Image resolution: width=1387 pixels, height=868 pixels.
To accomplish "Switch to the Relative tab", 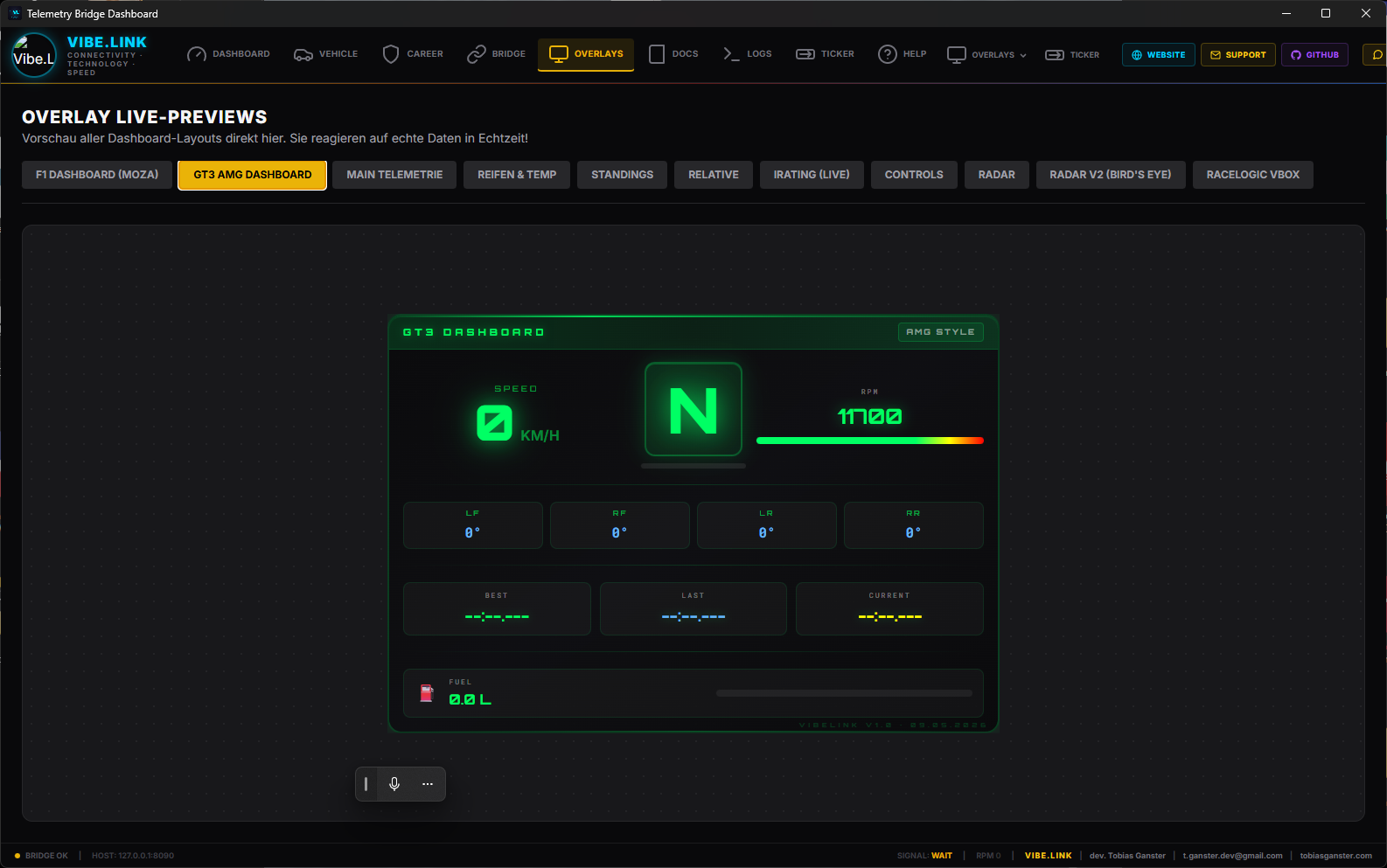I will pos(714,175).
